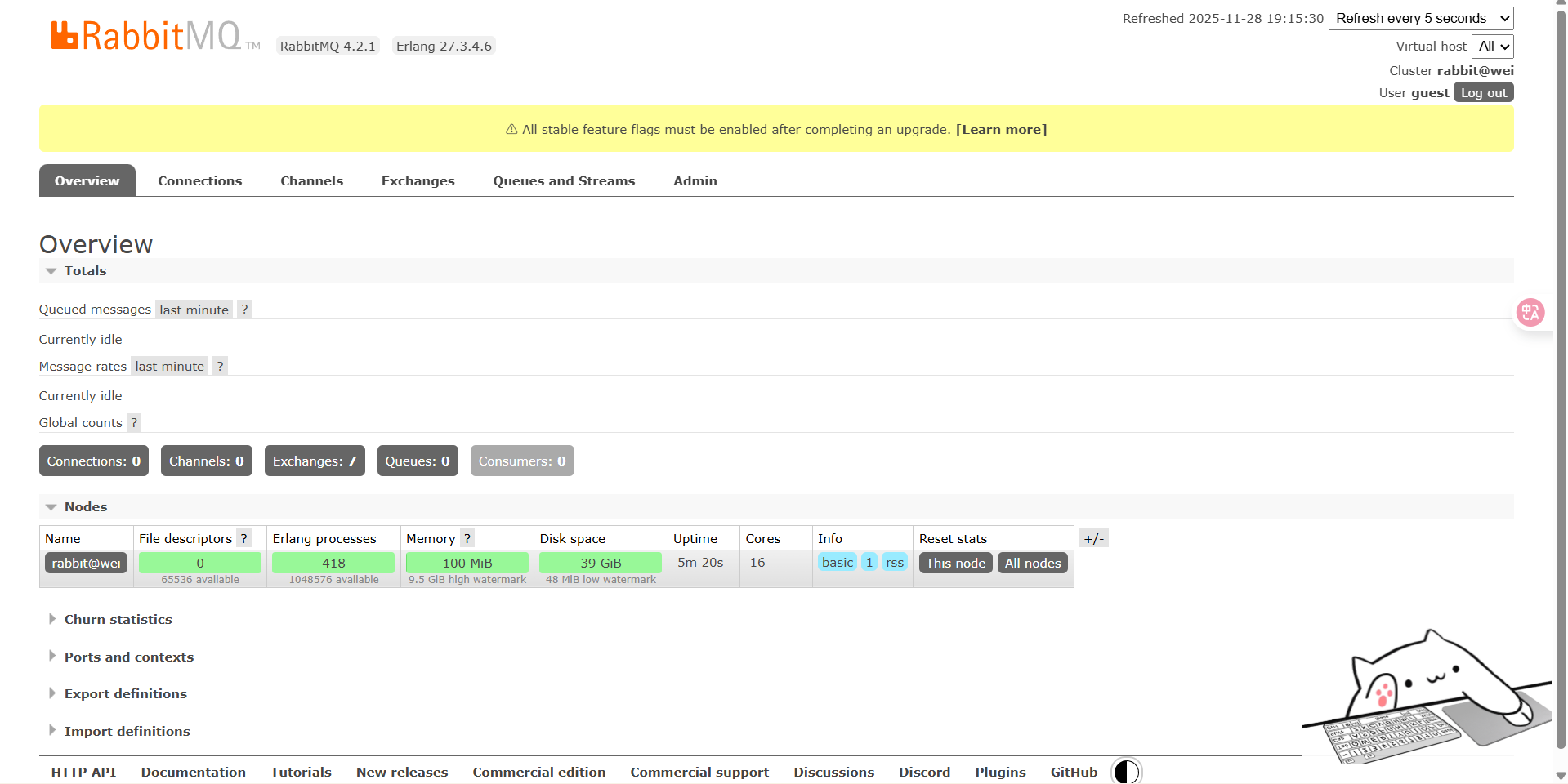
Task: Click the Disk space 39 GiB bar
Action: pyautogui.click(x=601, y=563)
